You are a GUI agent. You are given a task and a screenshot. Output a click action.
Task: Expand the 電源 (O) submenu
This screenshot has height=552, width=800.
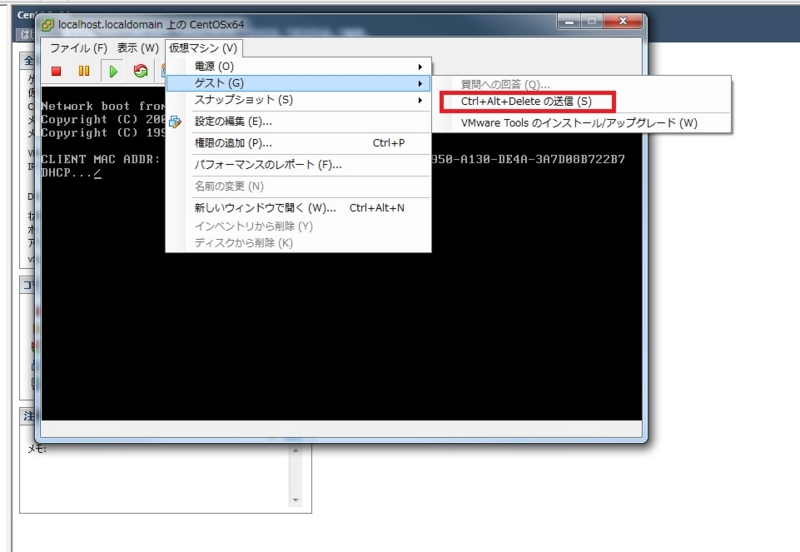298,66
